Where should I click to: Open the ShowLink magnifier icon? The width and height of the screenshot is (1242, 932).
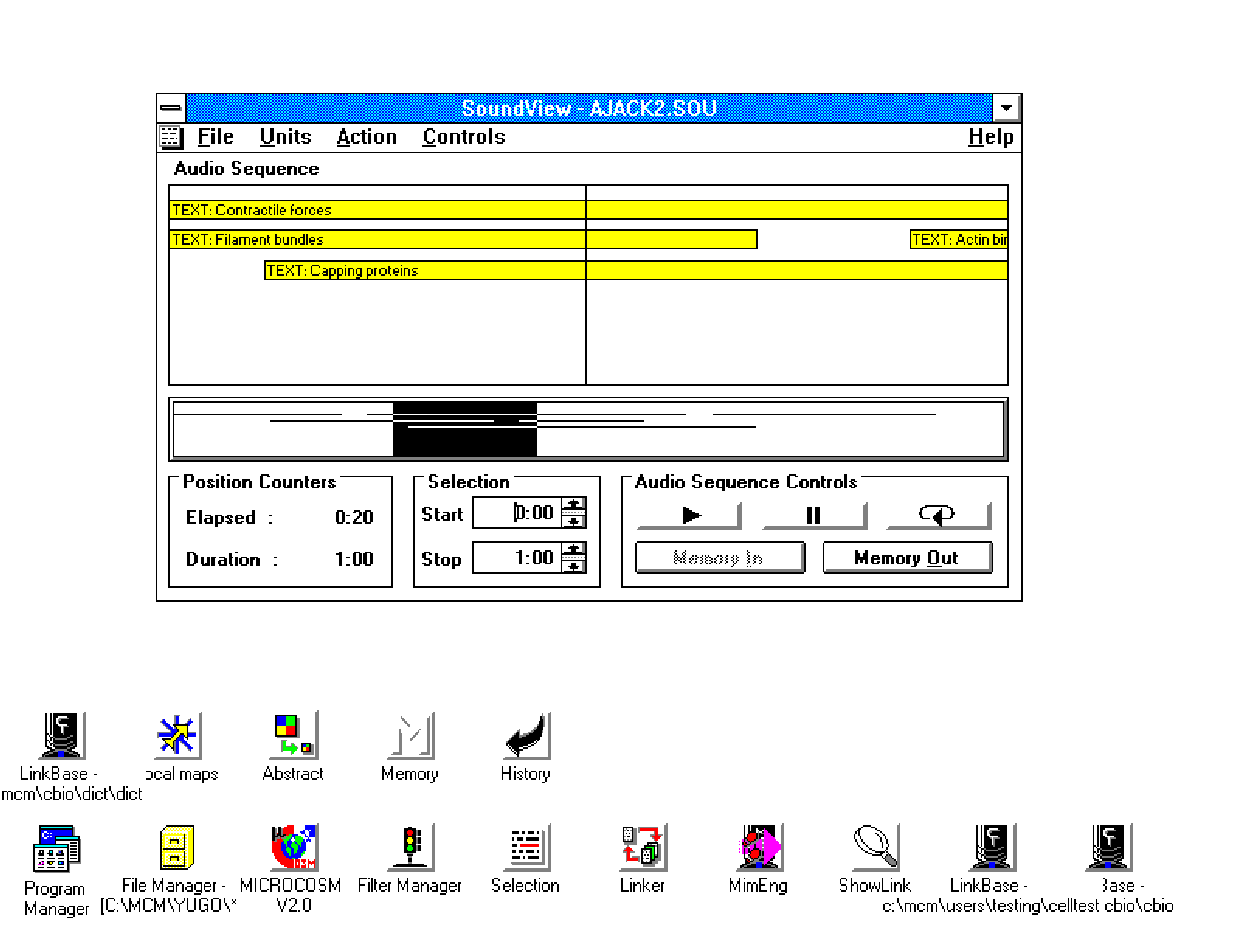[x=874, y=848]
